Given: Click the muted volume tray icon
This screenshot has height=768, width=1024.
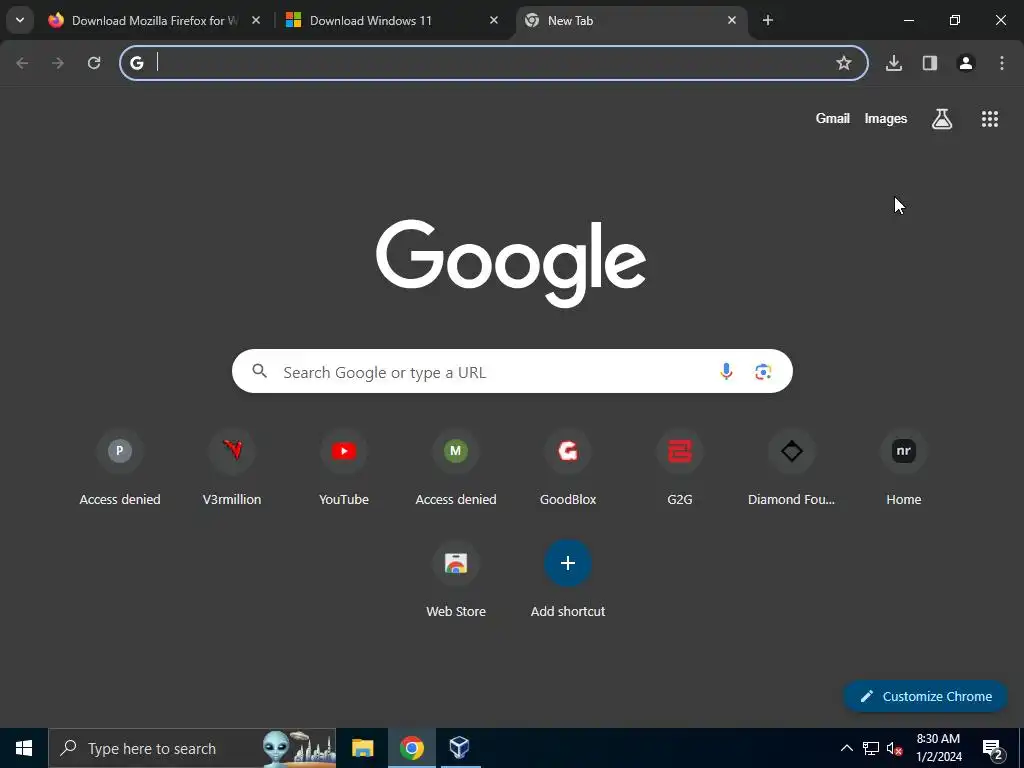Looking at the screenshot, I should [895, 748].
